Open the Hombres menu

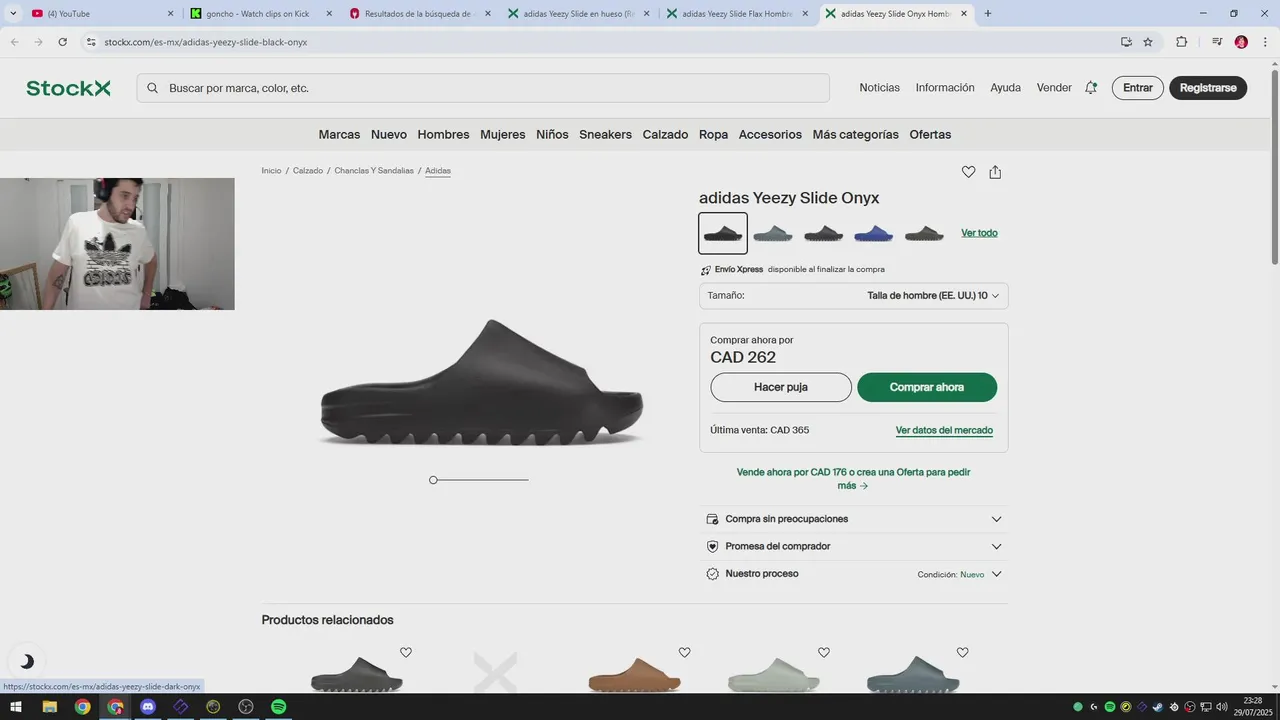(443, 134)
